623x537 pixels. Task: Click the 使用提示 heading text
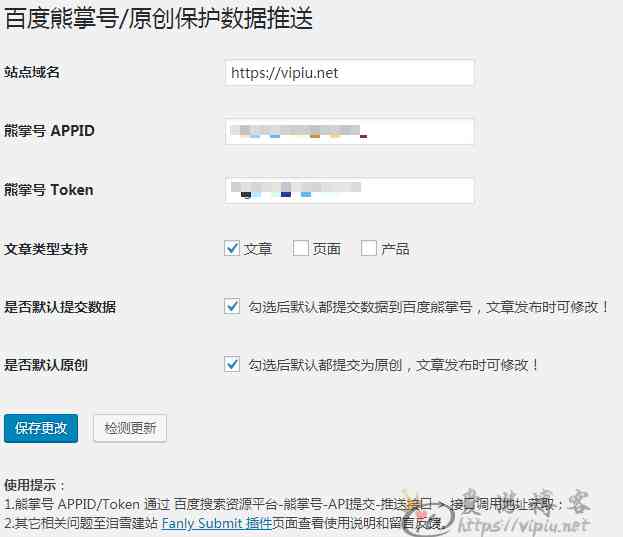pos(35,485)
